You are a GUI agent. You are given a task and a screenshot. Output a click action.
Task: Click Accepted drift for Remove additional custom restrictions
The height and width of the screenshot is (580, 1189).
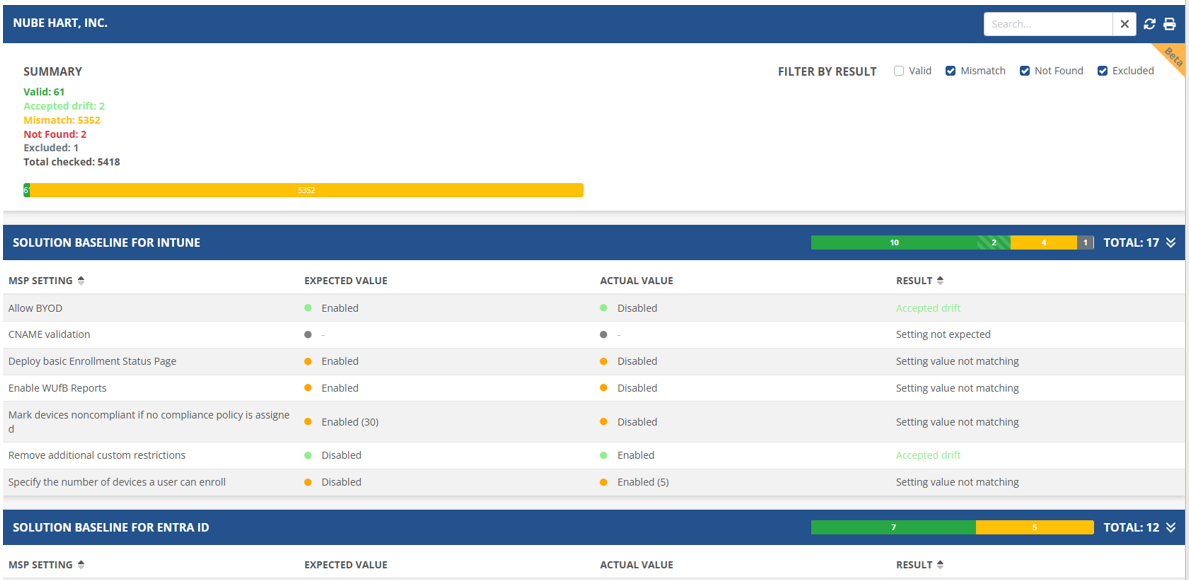928,455
